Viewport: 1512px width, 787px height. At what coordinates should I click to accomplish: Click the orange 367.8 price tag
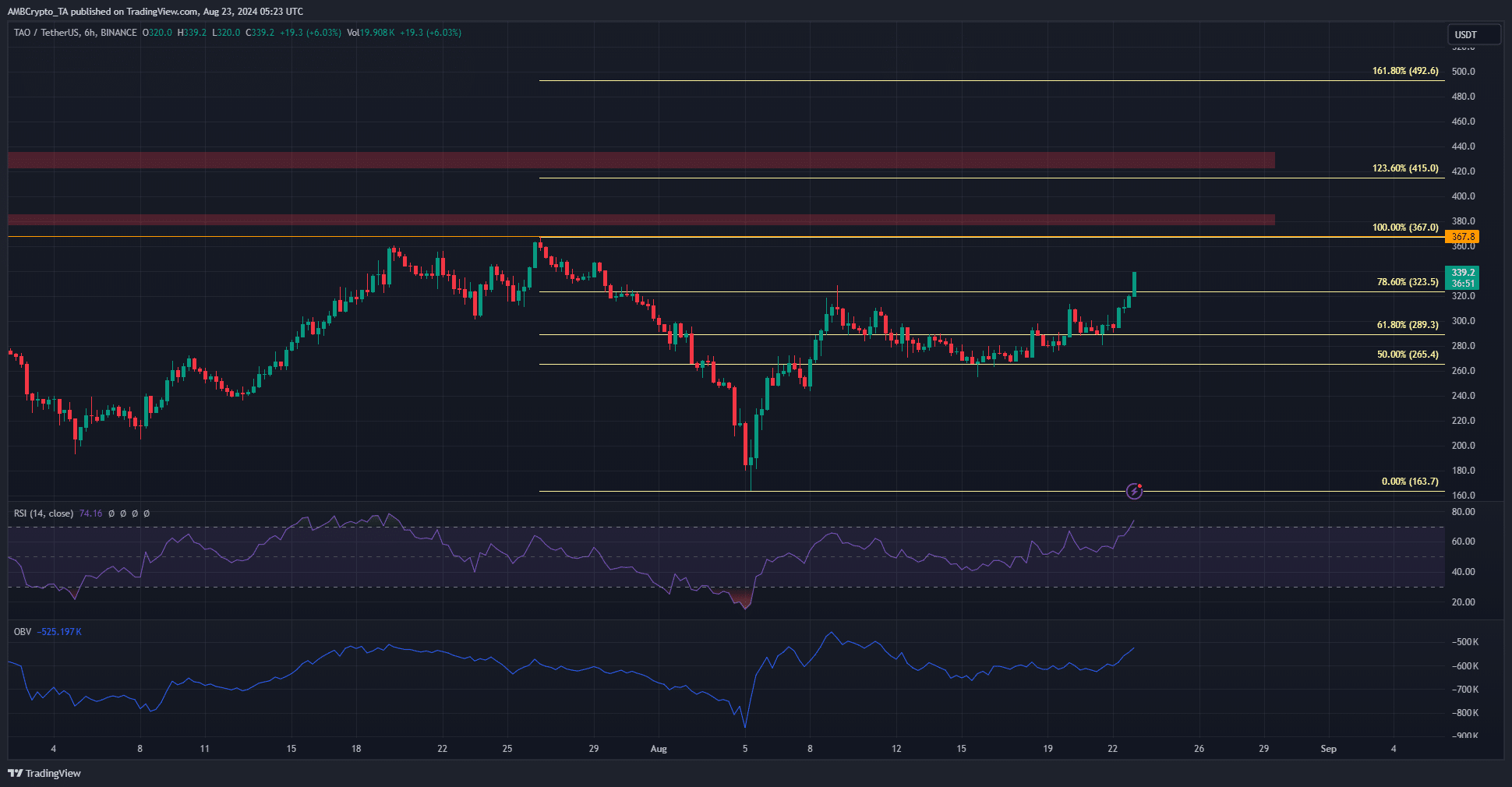pyautogui.click(x=1462, y=237)
